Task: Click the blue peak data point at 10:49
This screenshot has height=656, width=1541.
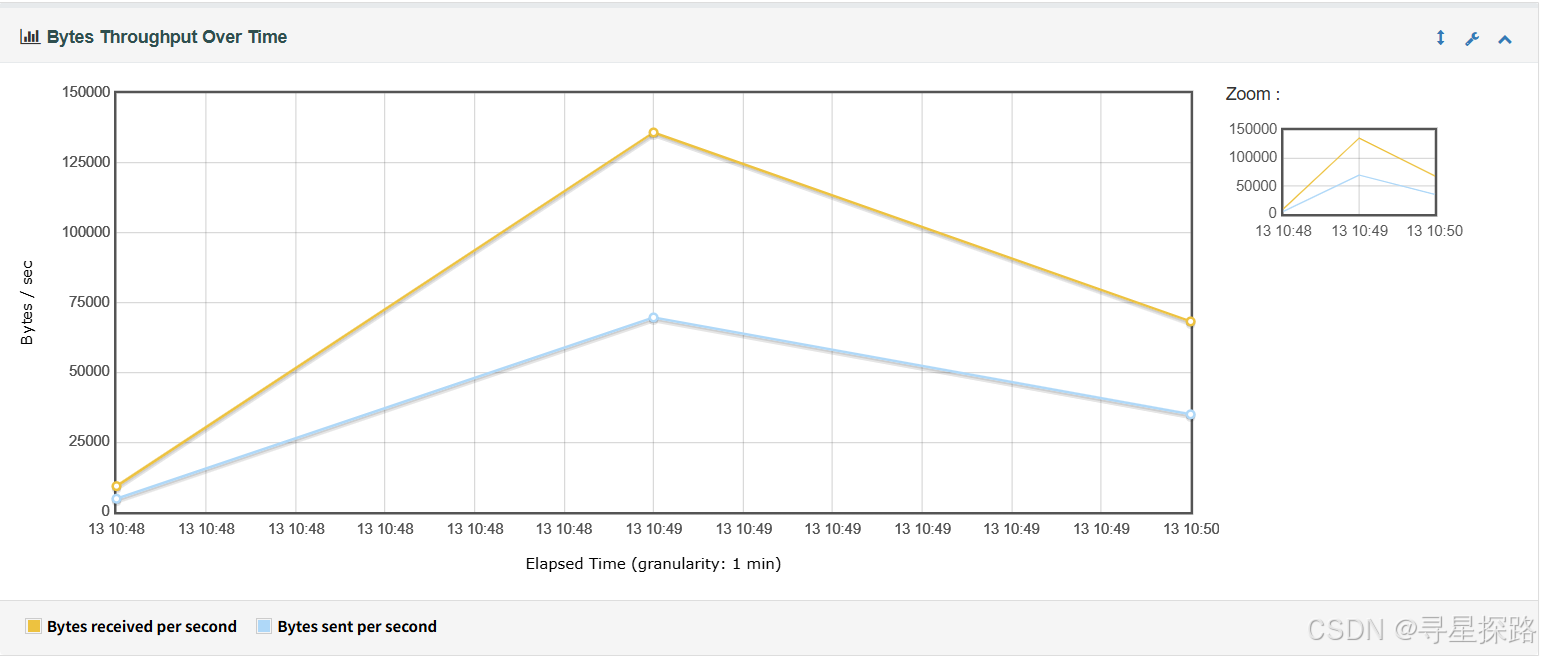Action: [x=653, y=318]
